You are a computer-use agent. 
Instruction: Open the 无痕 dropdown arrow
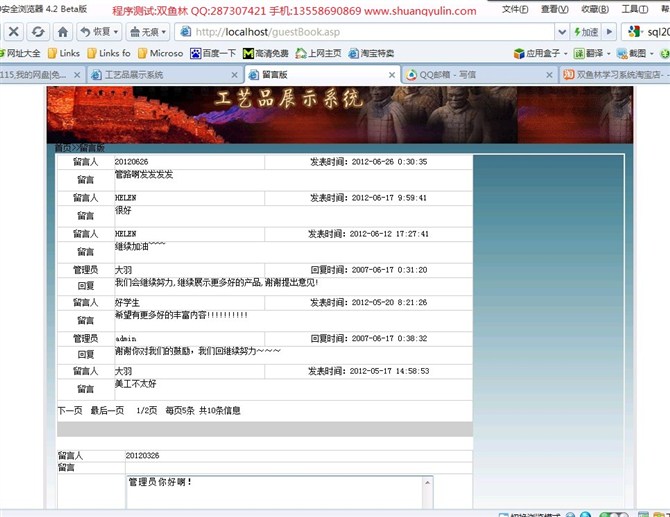click(x=164, y=32)
